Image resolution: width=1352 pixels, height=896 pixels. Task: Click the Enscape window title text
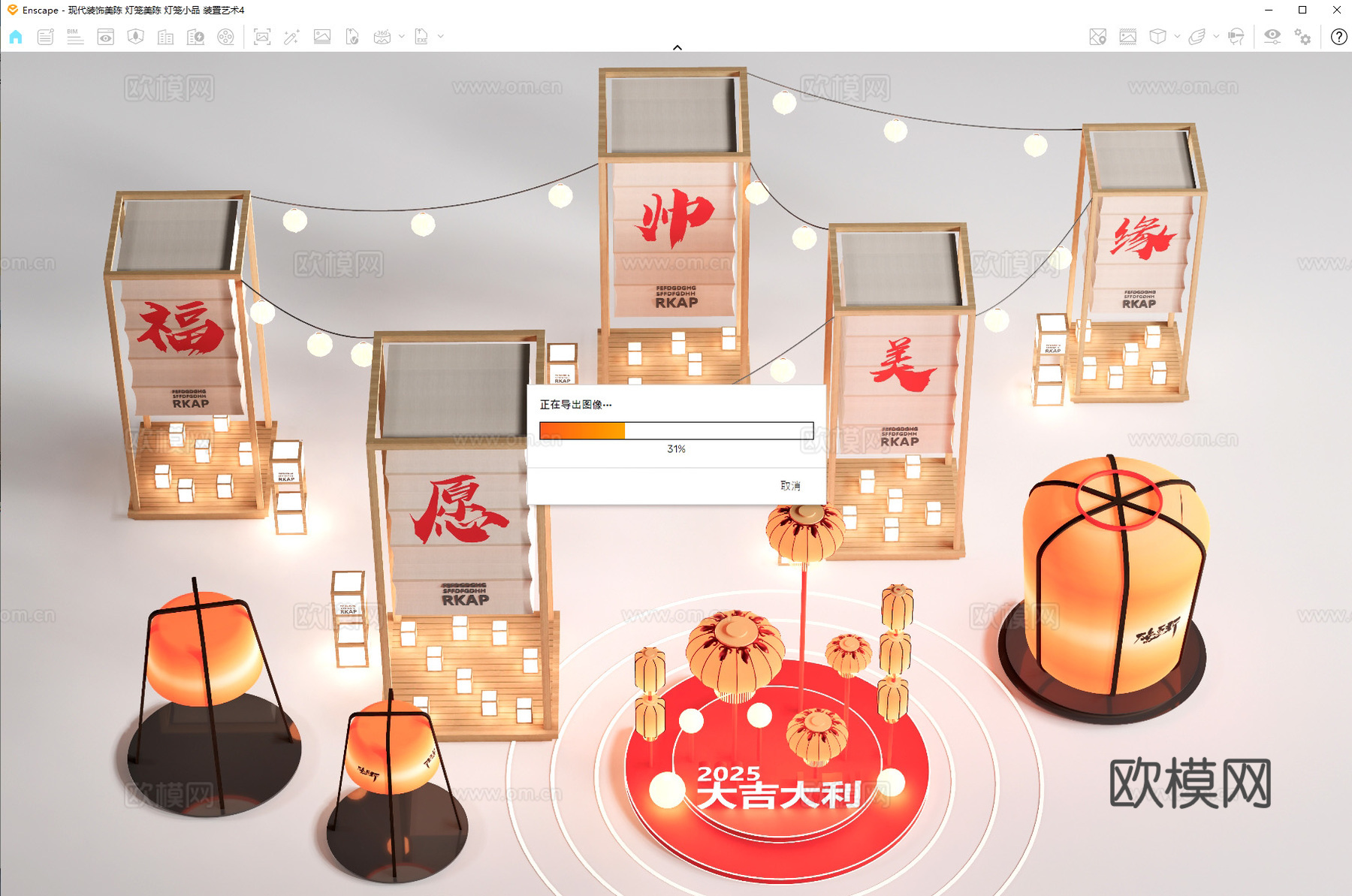click(x=134, y=10)
